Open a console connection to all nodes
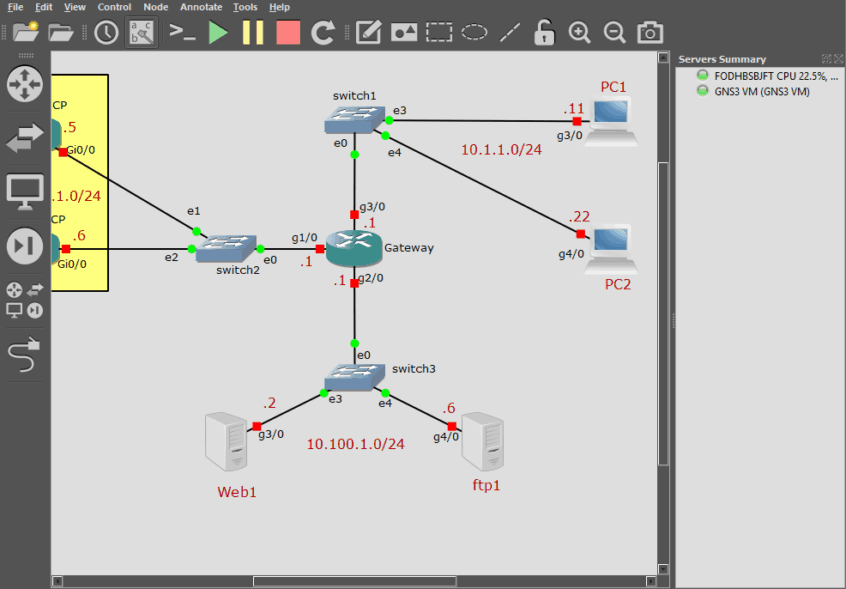The width and height of the screenshot is (846, 589). pyautogui.click(x=182, y=32)
